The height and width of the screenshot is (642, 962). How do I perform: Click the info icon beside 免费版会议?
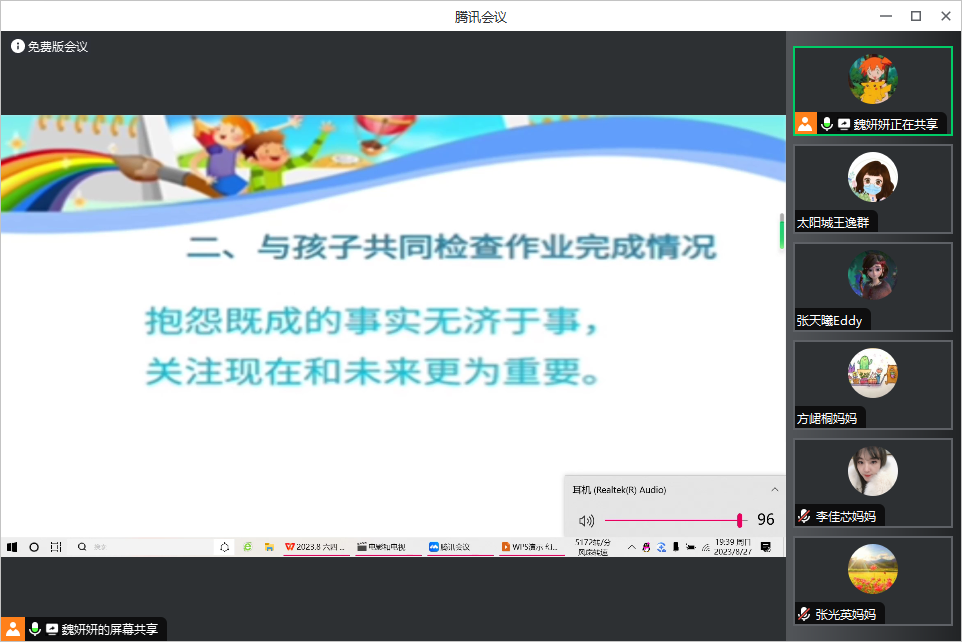17,46
